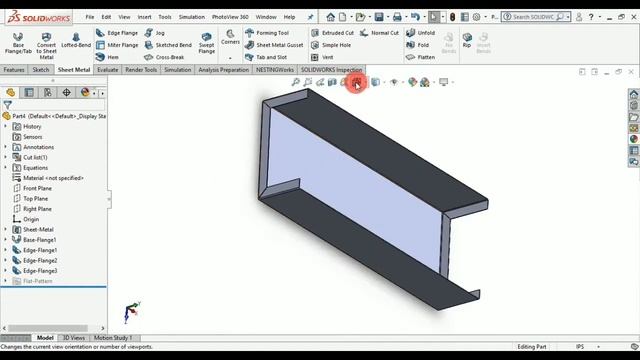Screen dimensions: 640x360
Task: Expand the Sheet-Metal feature node
Action: click(5, 229)
